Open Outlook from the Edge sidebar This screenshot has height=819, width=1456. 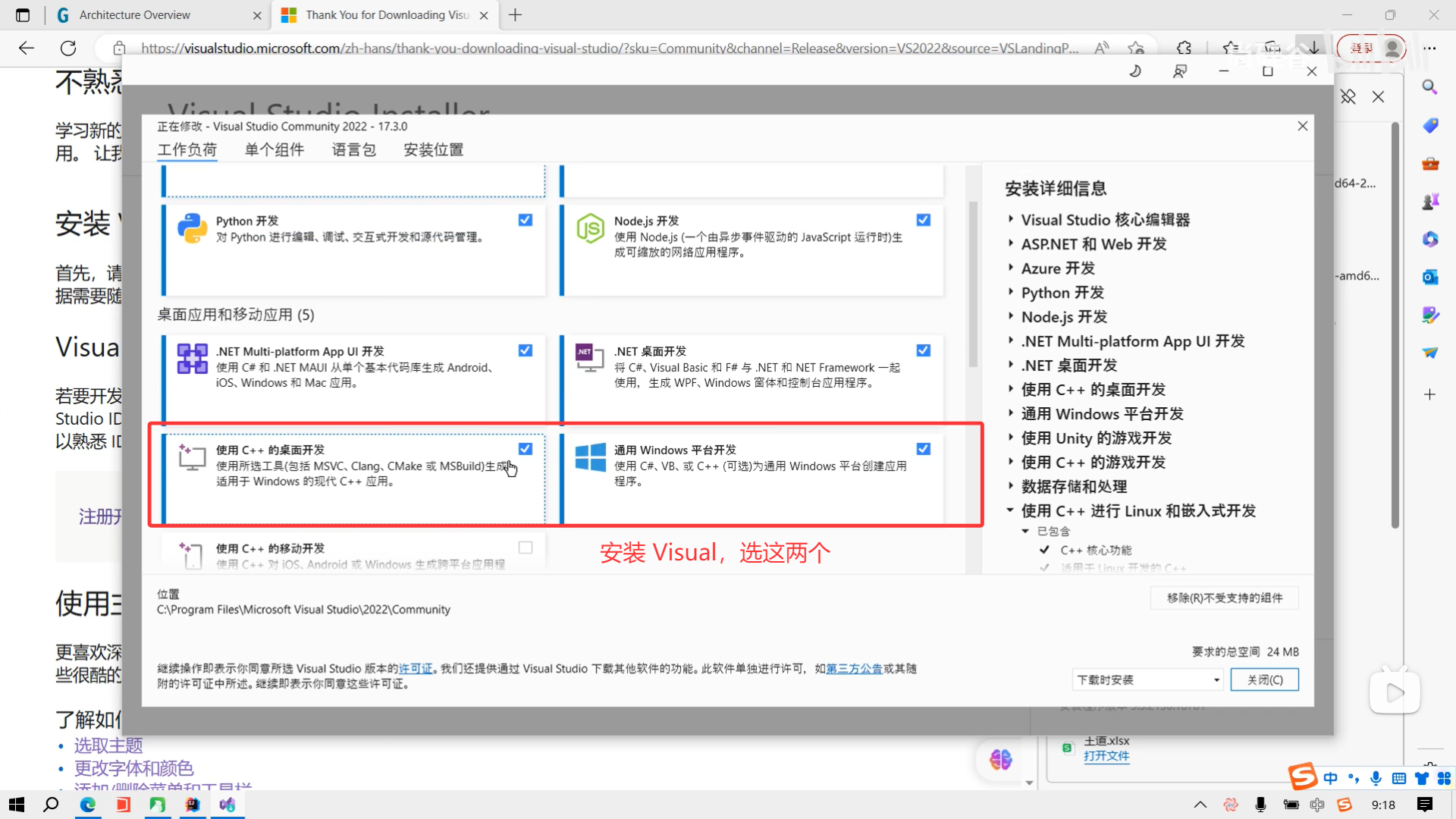coord(1430,278)
